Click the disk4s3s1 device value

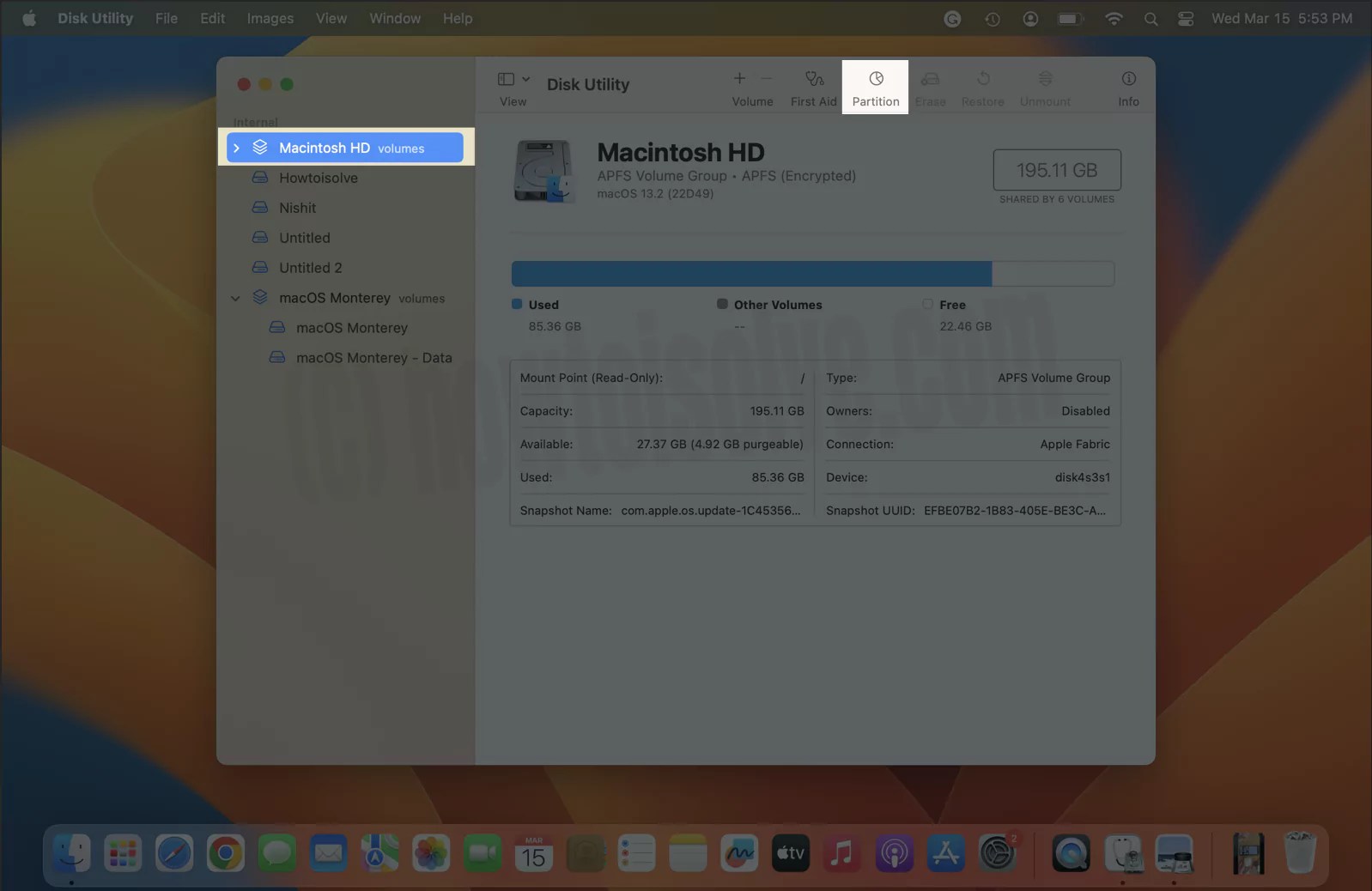pos(1082,477)
